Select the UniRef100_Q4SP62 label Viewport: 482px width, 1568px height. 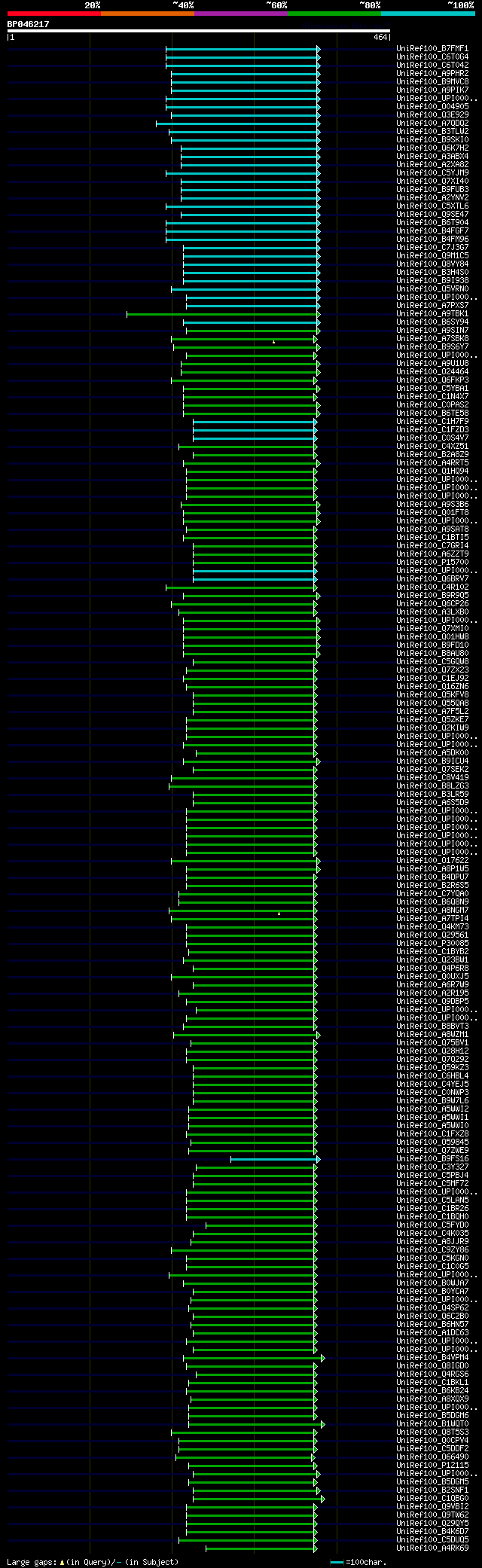[x=432, y=1308]
